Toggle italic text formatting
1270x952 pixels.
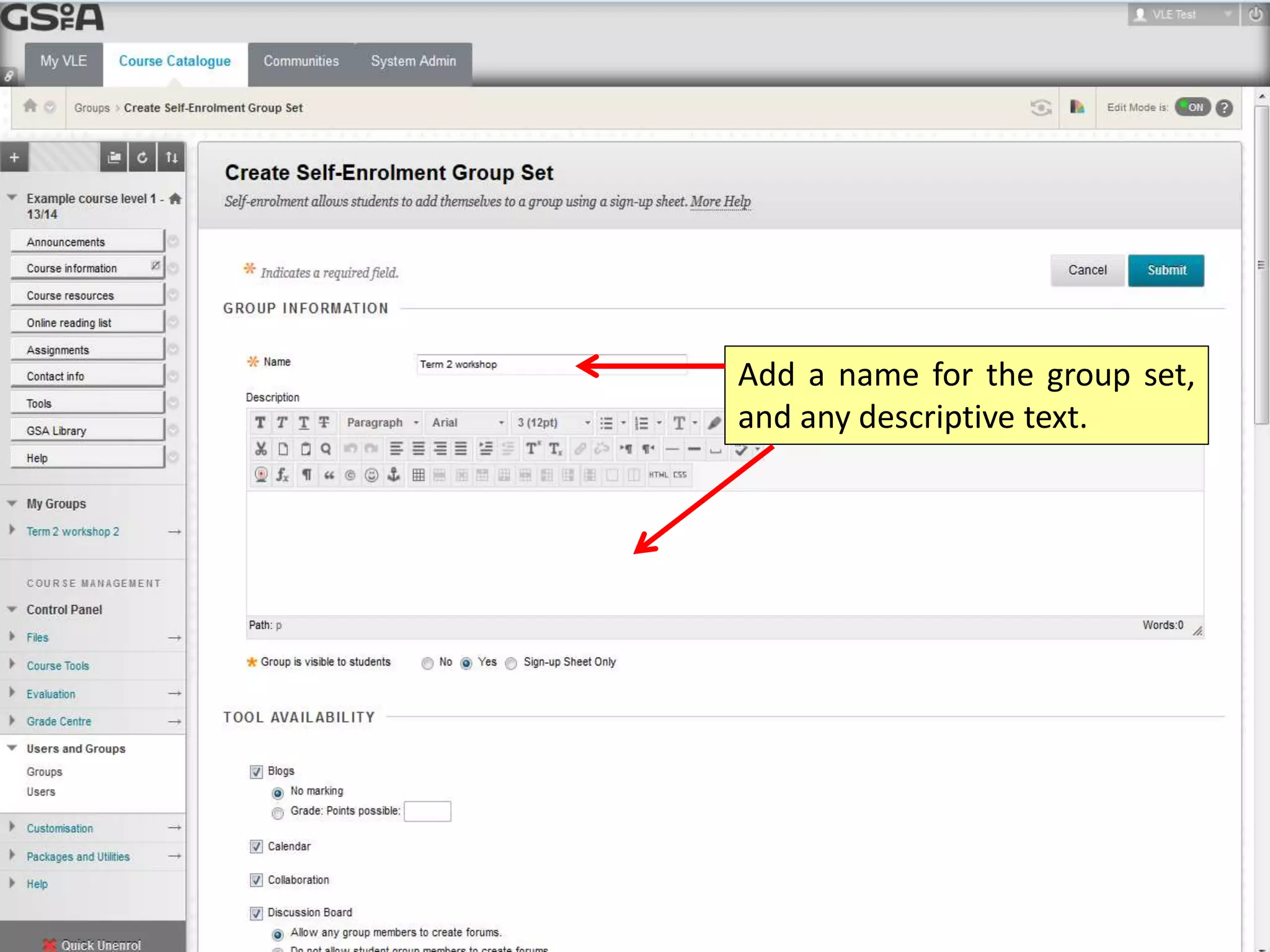point(282,423)
